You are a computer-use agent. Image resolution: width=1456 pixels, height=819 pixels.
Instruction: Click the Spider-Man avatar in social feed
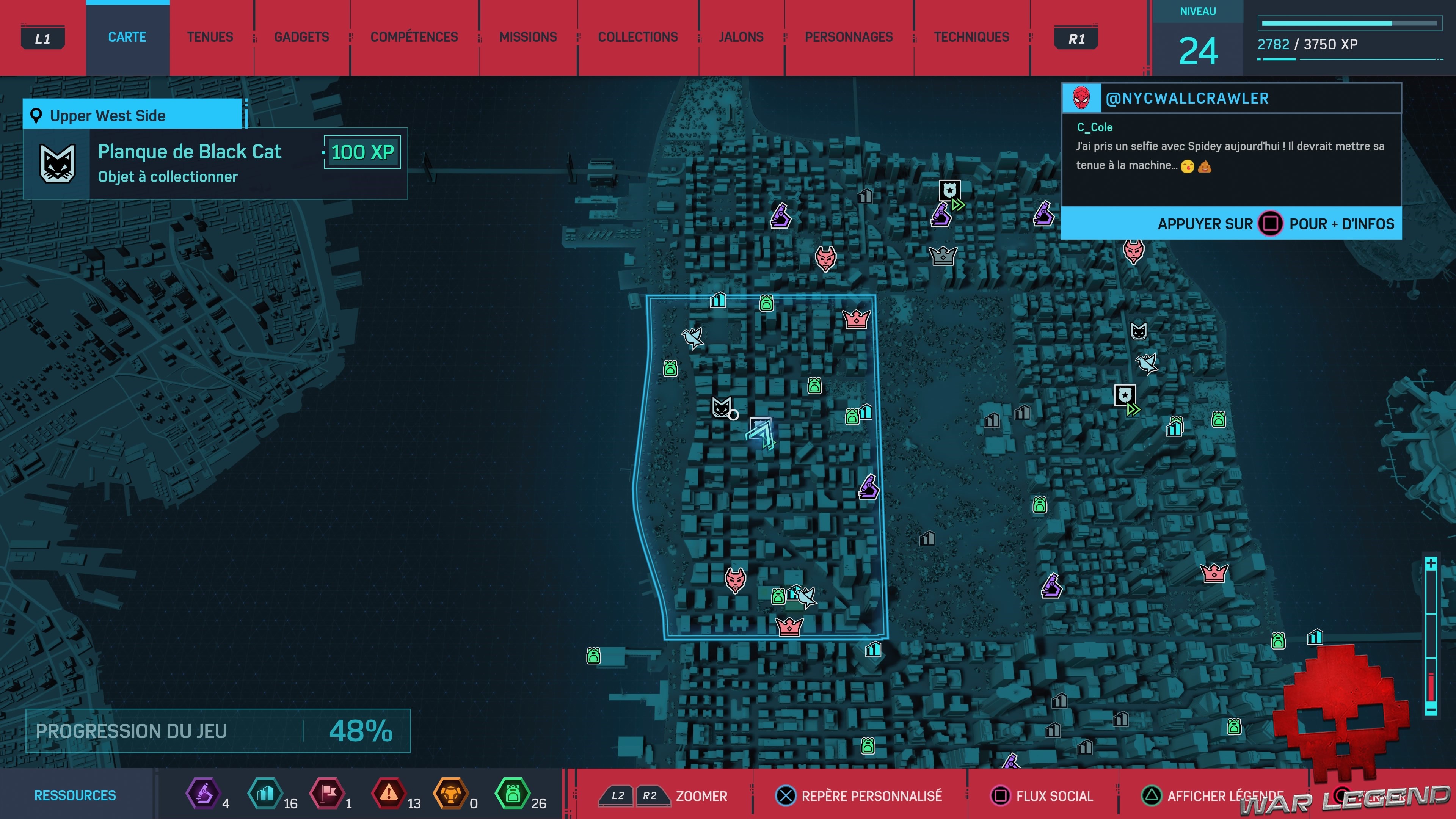pyautogui.click(x=1081, y=98)
